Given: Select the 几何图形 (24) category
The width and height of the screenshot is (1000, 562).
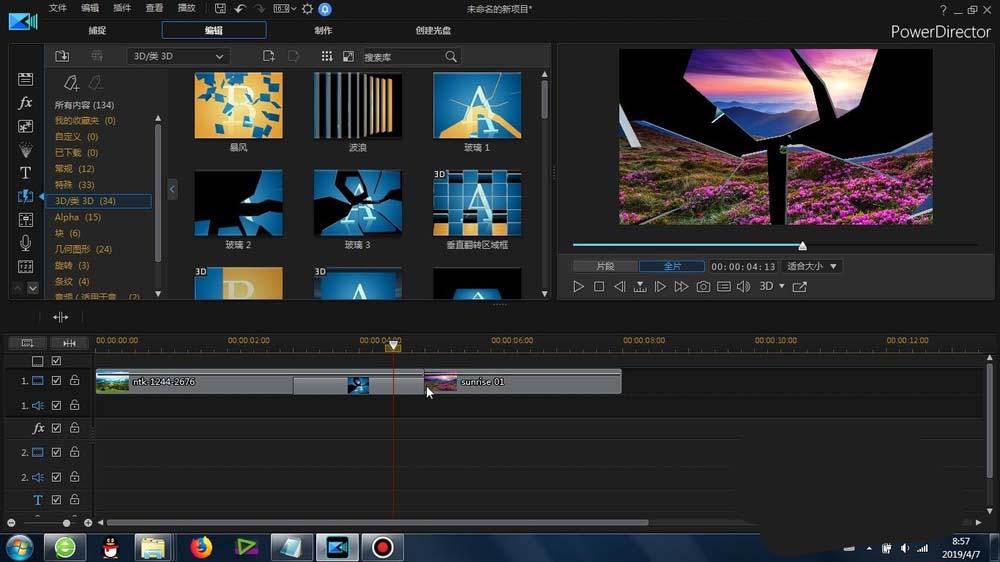Looking at the screenshot, I should pos(83,249).
